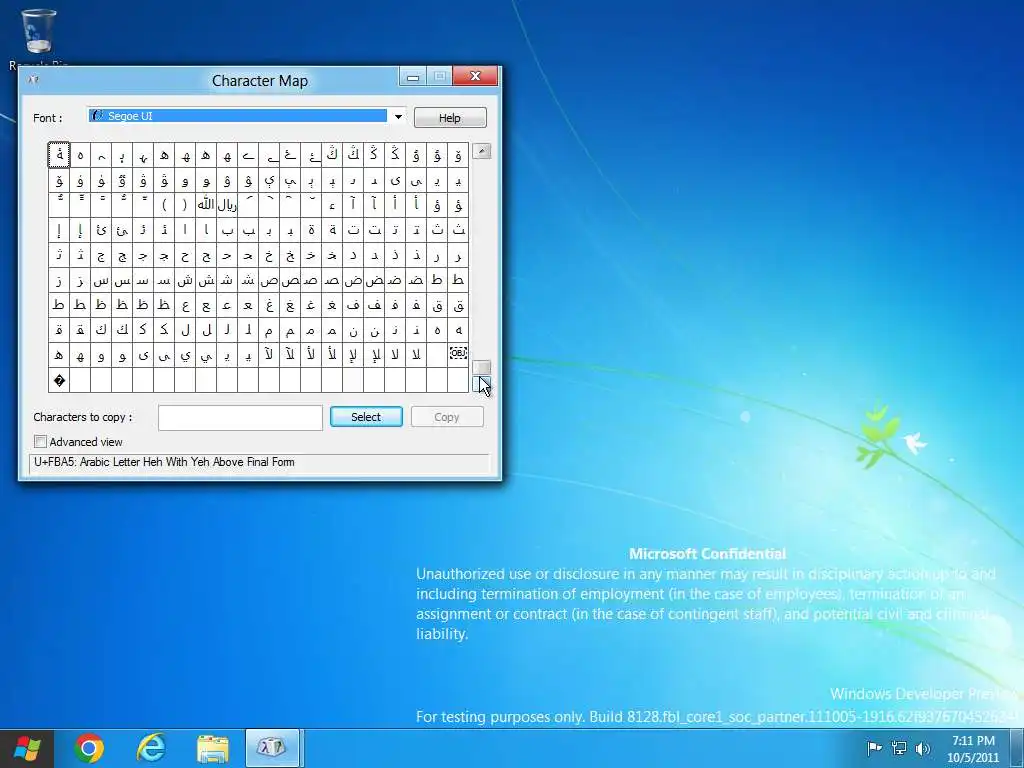Click the Select button
This screenshot has width=1024, height=768.
tap(366, 417)
